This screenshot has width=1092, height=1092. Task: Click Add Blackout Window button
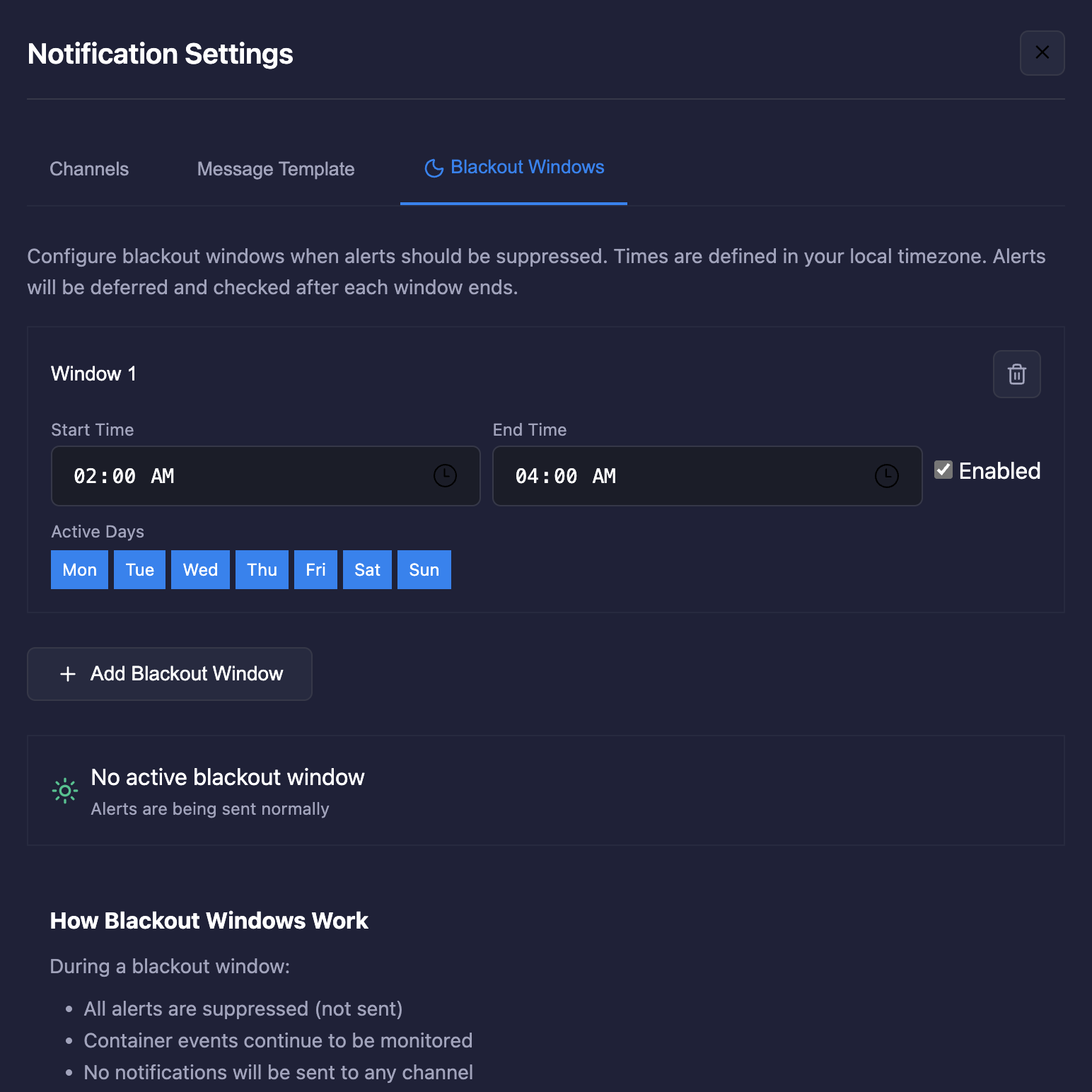170,674
